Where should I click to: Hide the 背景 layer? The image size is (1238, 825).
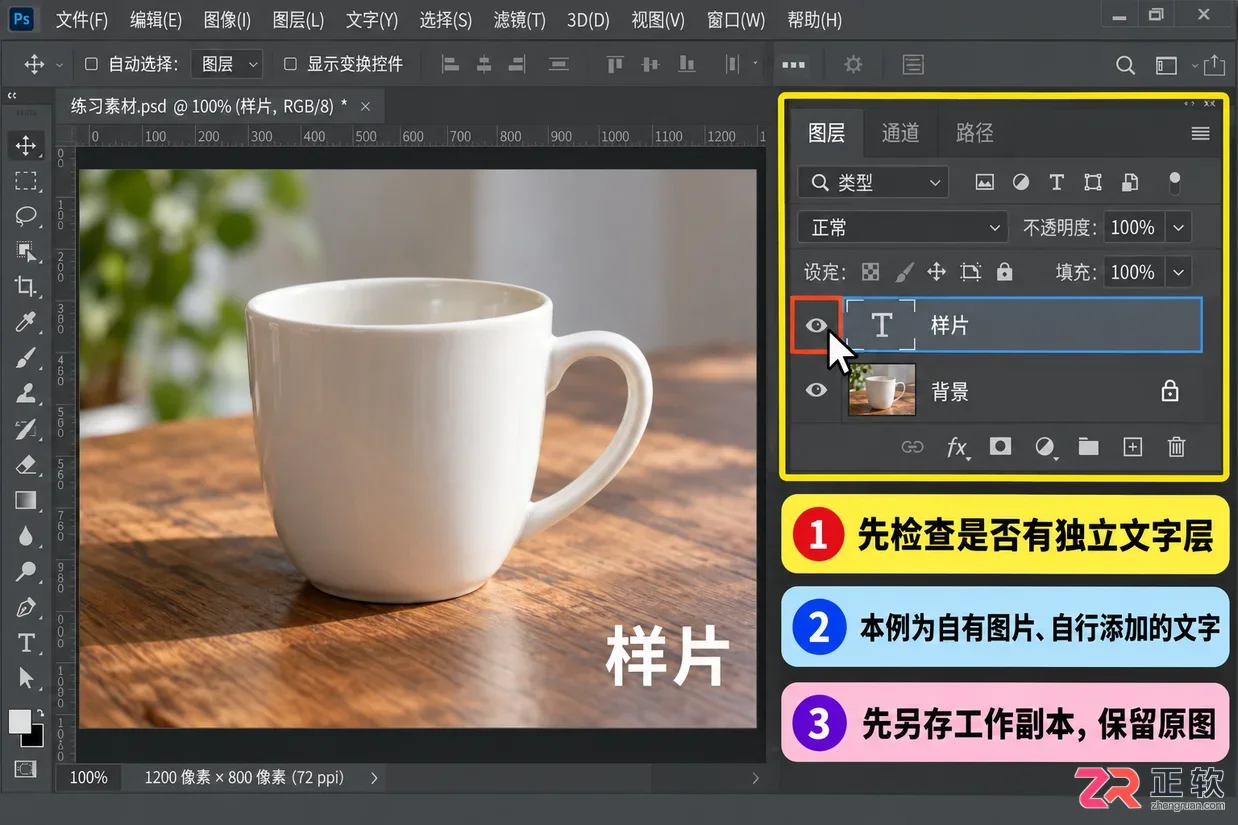[816, 390]
